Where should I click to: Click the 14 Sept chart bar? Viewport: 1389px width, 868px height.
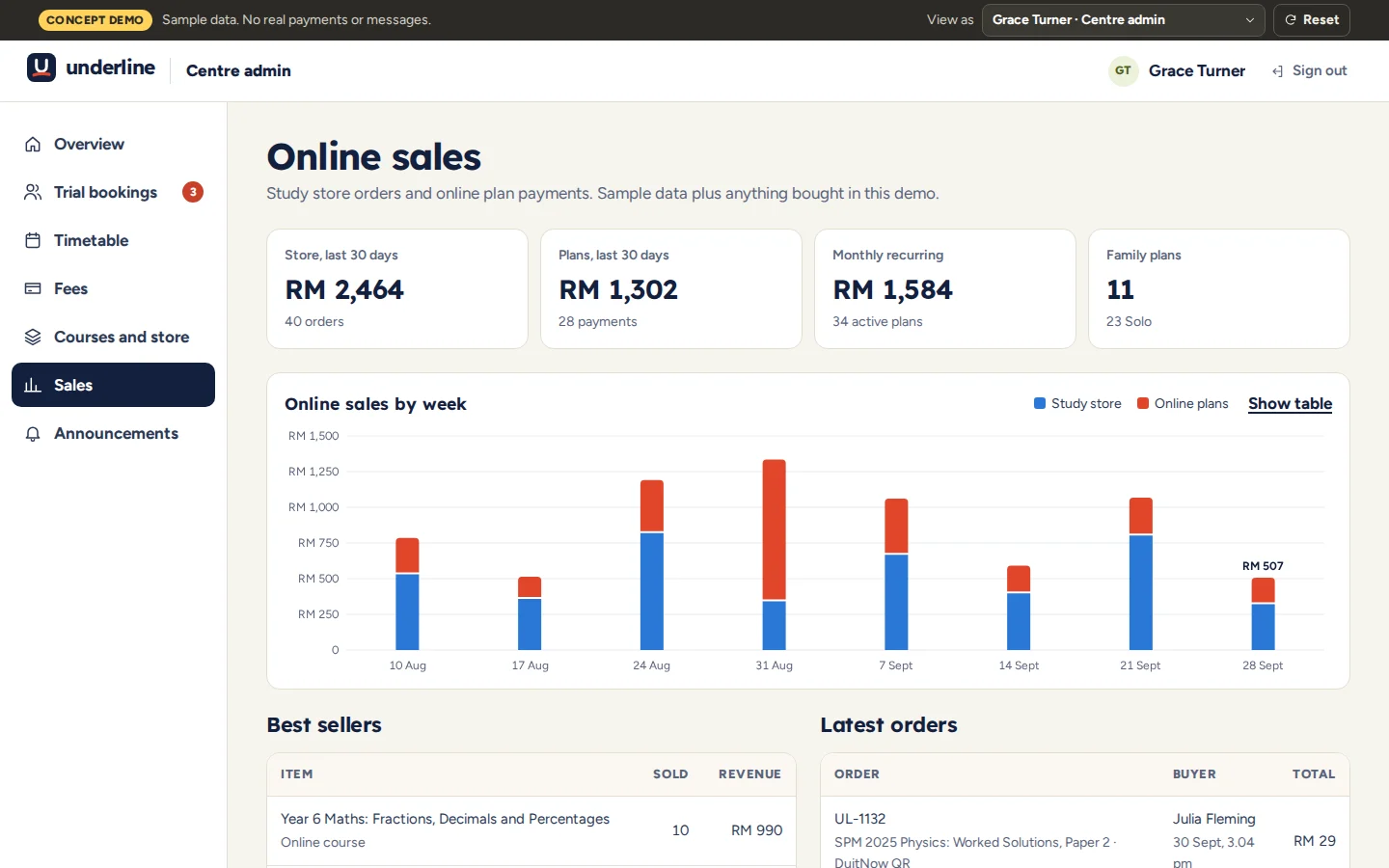(1019, 608)
